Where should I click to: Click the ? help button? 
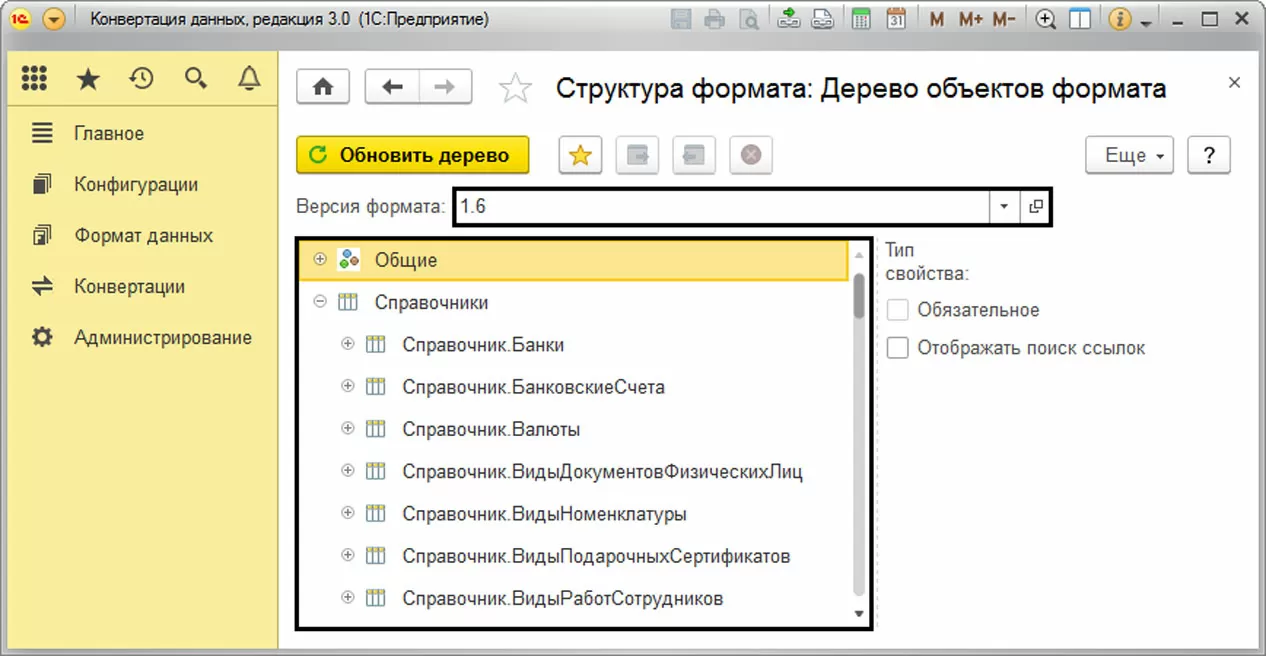coord(1209,155)
